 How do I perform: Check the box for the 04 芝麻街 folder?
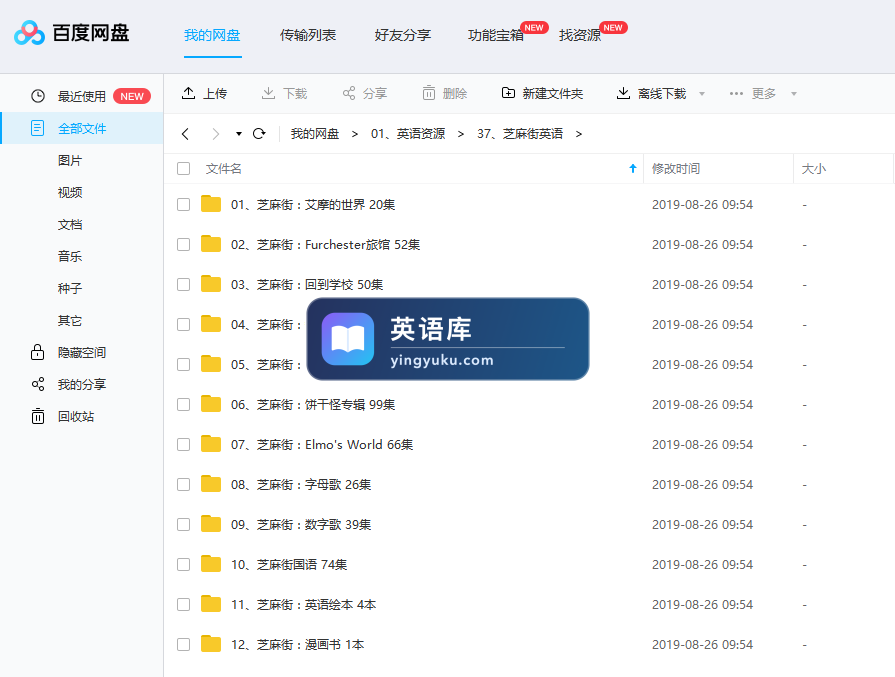tap(183, 324)
